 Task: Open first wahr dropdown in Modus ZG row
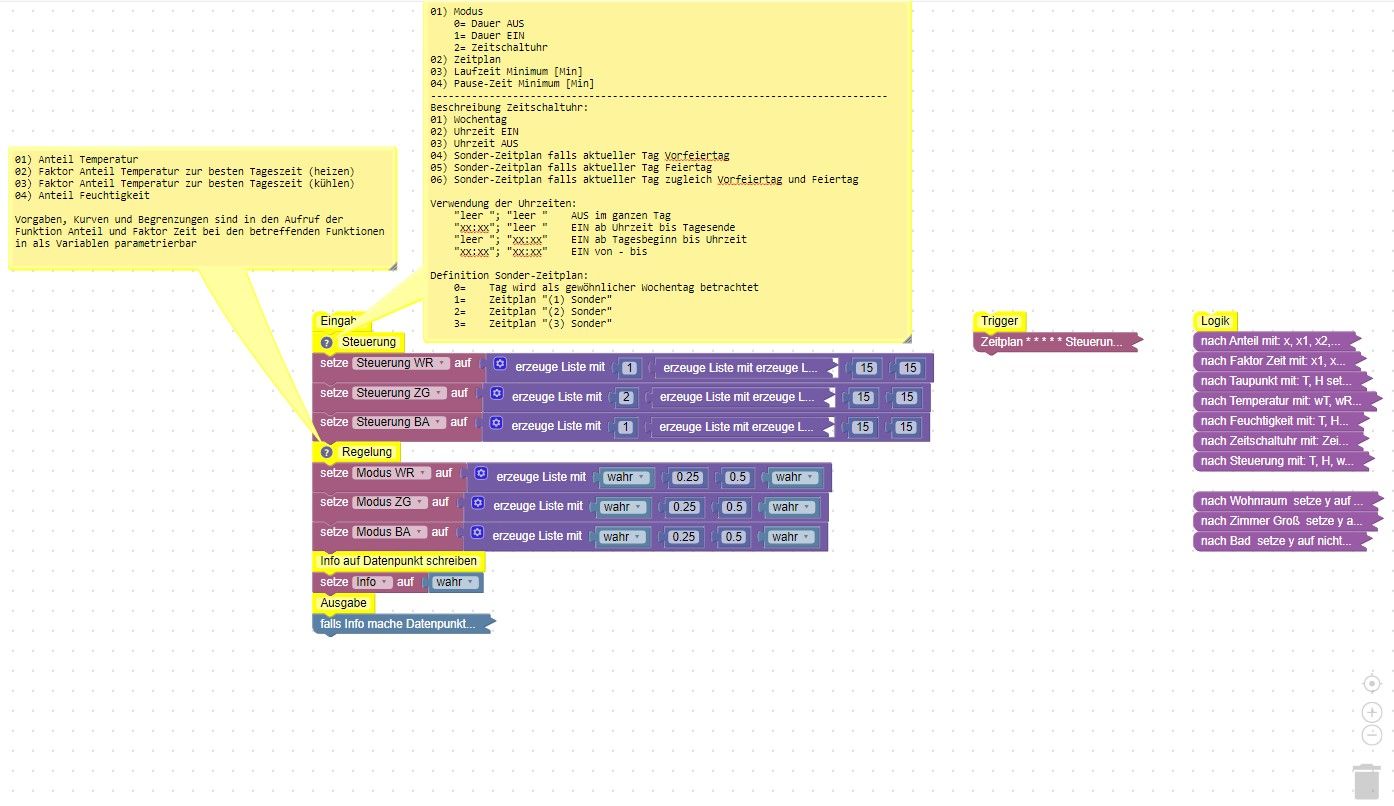pos(622,508)
